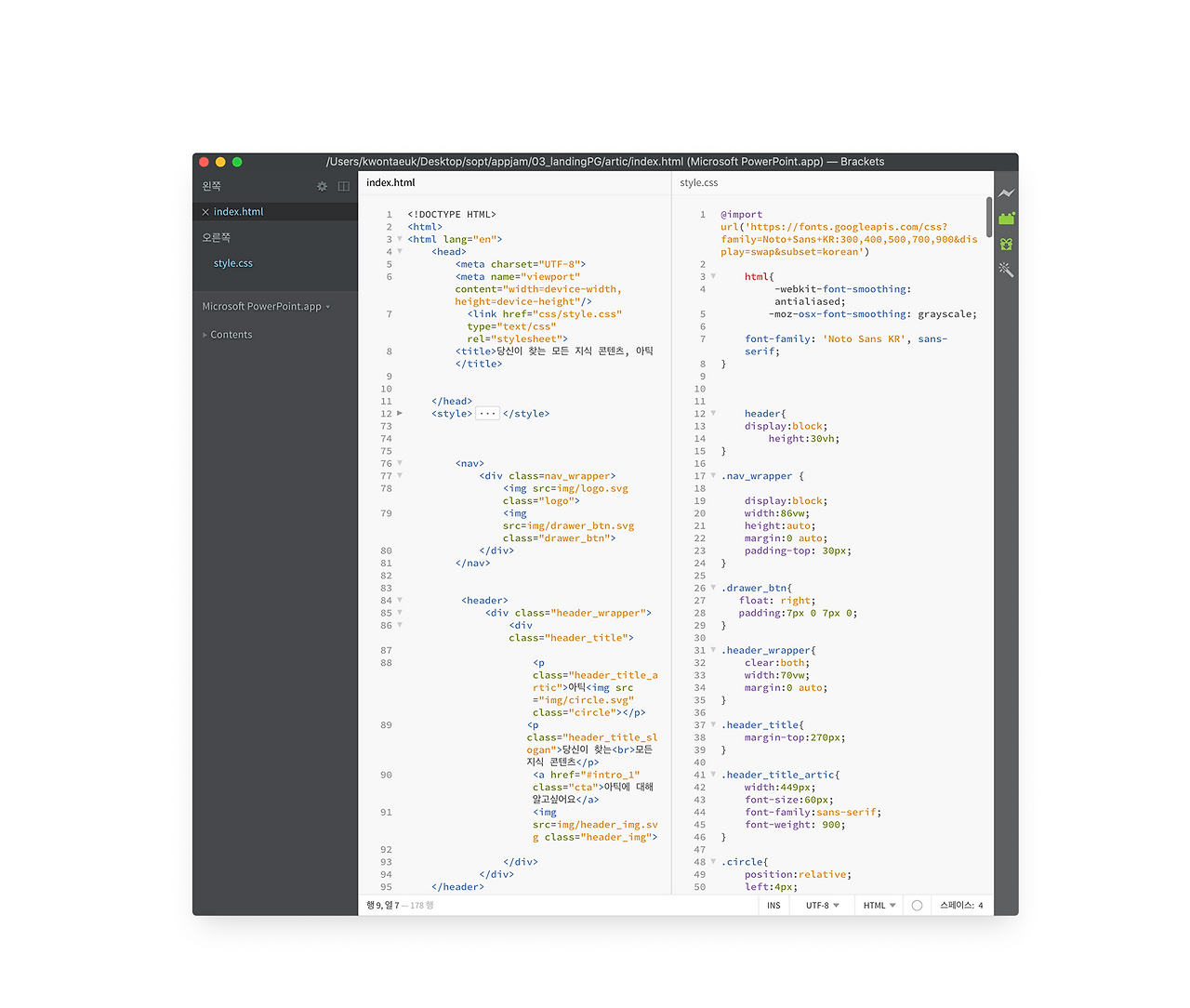Collapse the nav_wrapper div at line 77
The height and width of the screenshot is (1008, 1190).
[x=400, y=475]
